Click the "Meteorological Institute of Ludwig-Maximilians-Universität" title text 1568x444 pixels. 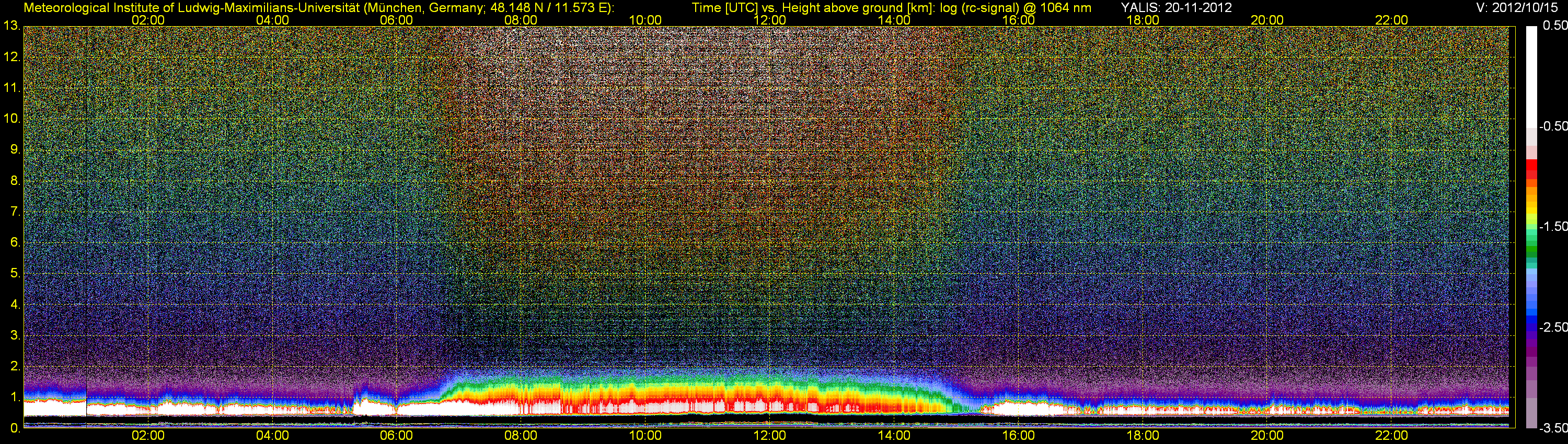tap(192, 8)
